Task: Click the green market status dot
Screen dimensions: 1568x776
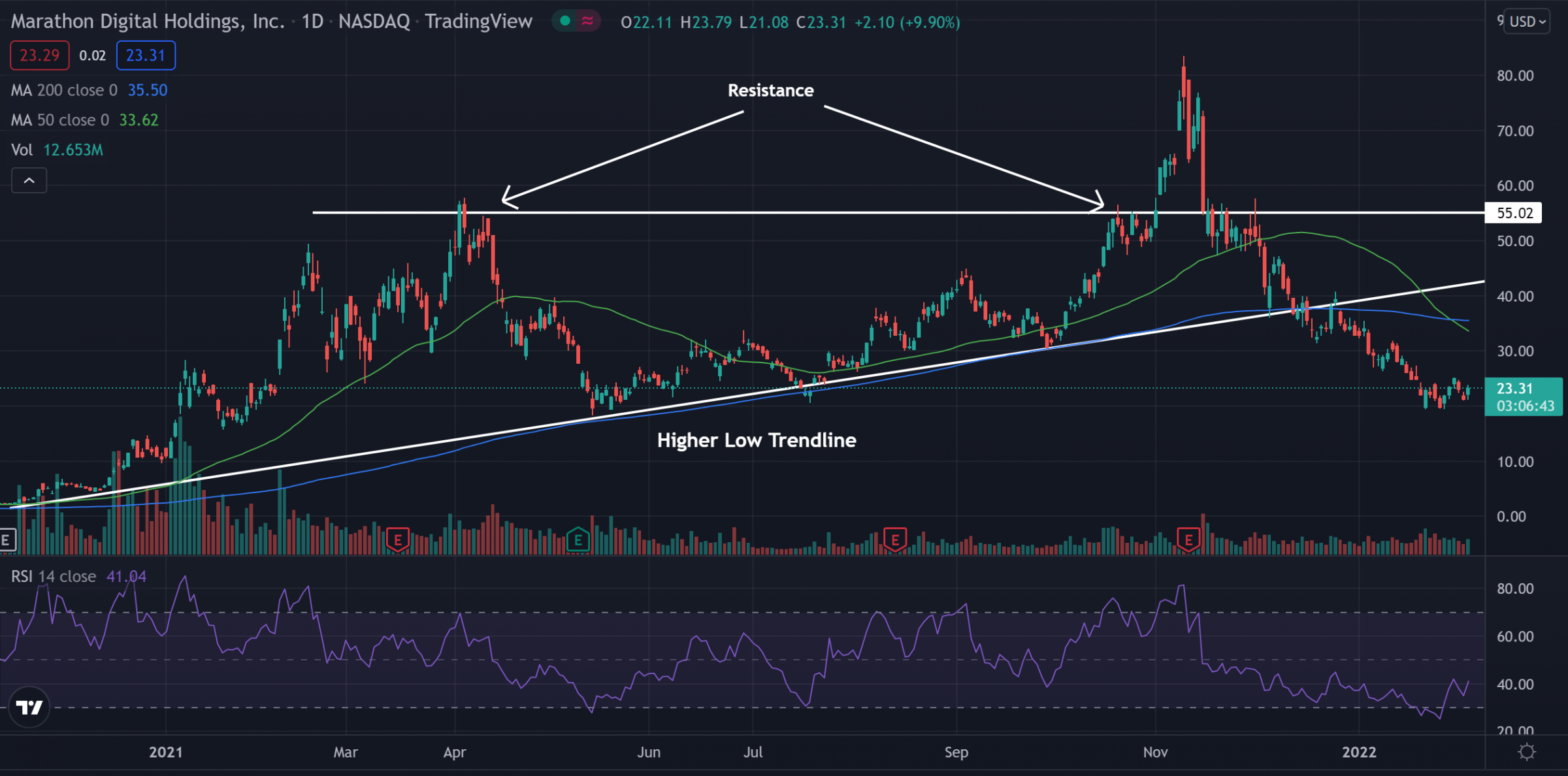Action: coord(565,22)
